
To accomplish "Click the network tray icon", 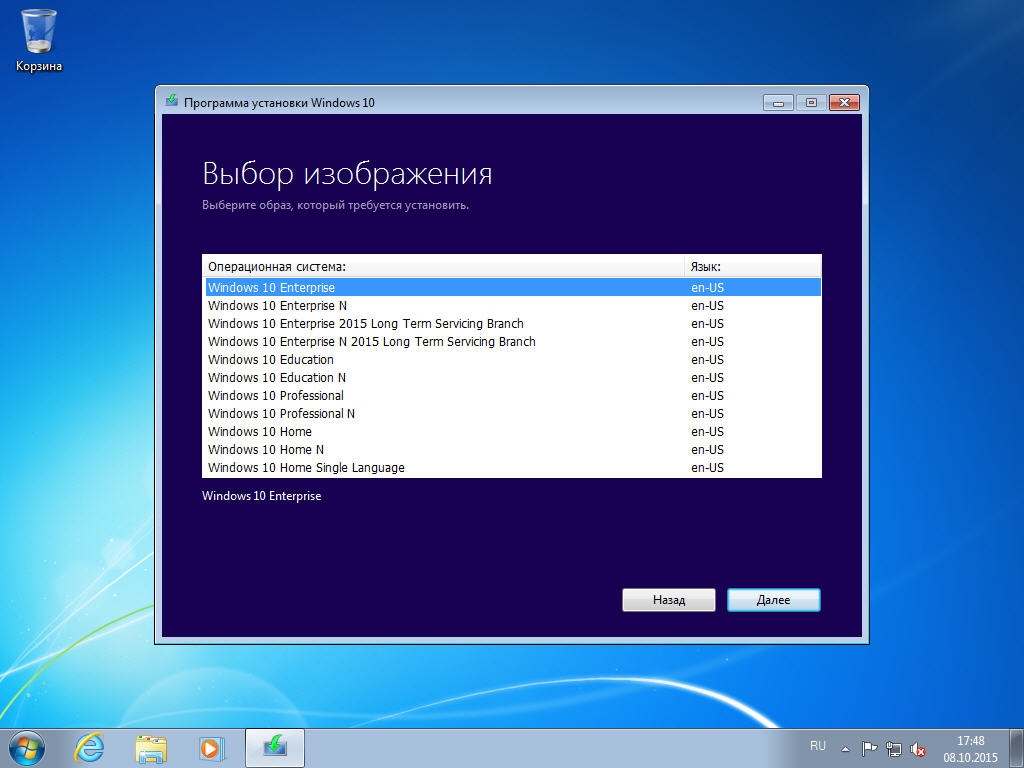I will (x=893, y=749).
